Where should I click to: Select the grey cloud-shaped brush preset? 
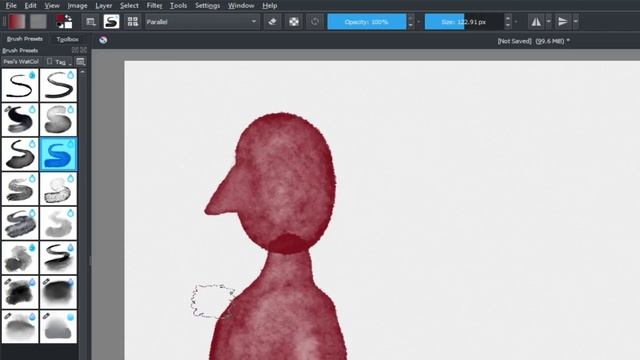coord(58,327)
